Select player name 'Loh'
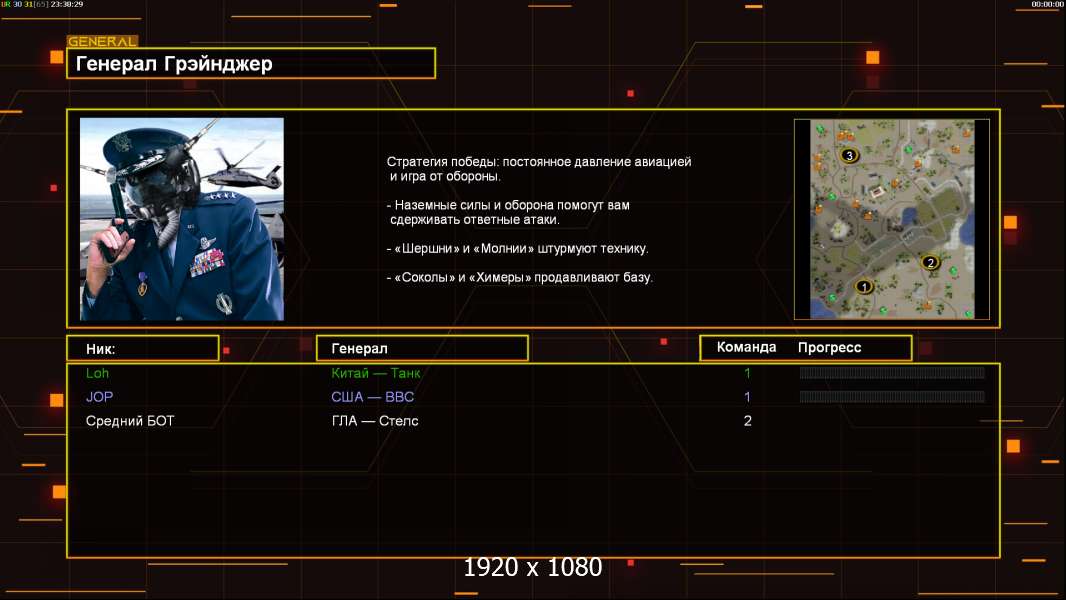Viewport: 1066px width, 600px height. [97, 373]
